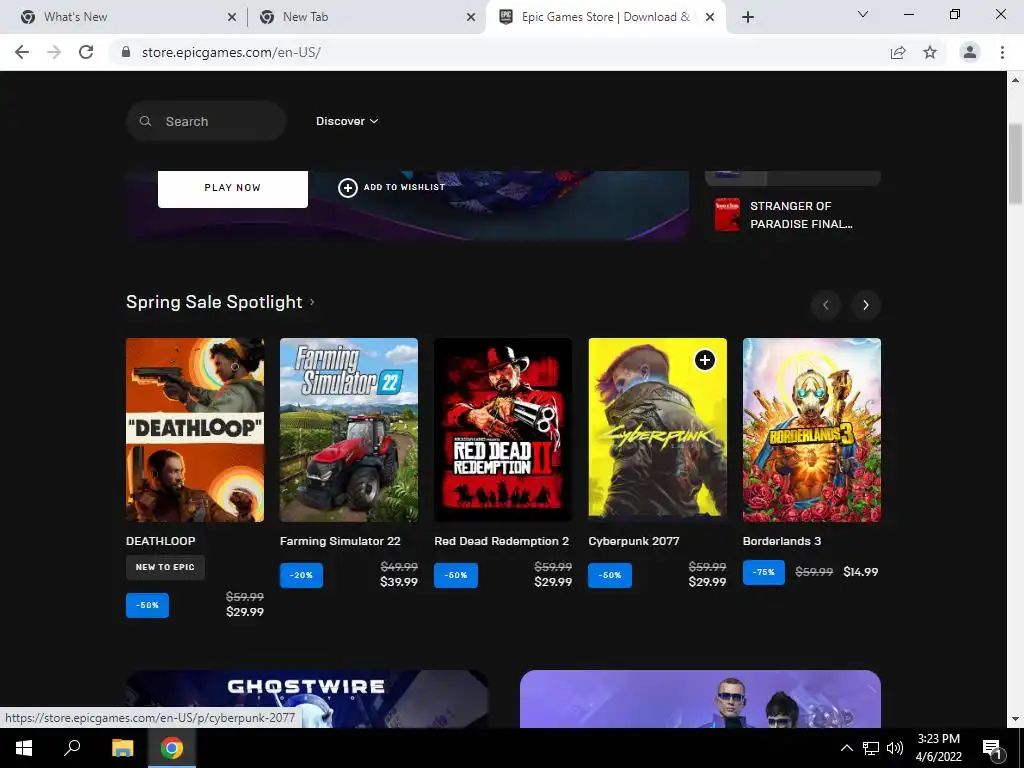The image size is (1024, 768).
Task: Click Cyberpunk 2077's -50% discount badge
Action: click(610, 575)
